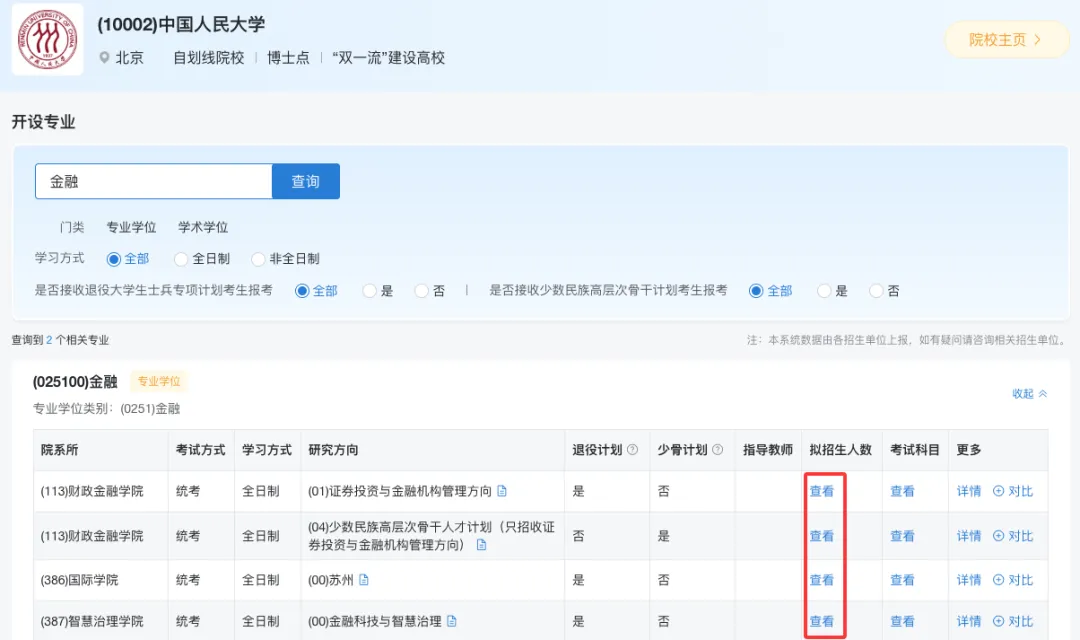Viewport: 1080px width, 640px height.
Task: View 考试科目 for 少数民族高层次骨干 row
Action: click(902, 536)
